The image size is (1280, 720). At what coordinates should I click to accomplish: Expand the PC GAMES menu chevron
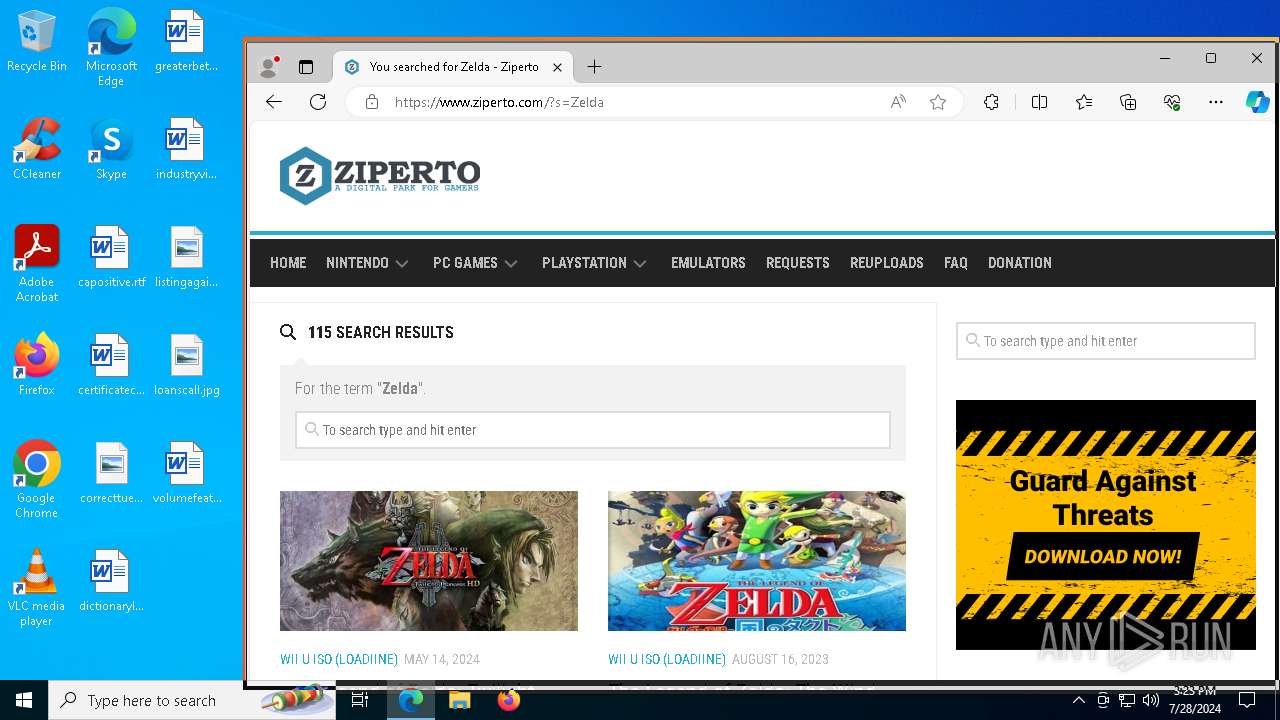pyautogui.click(x=511, y=264)
